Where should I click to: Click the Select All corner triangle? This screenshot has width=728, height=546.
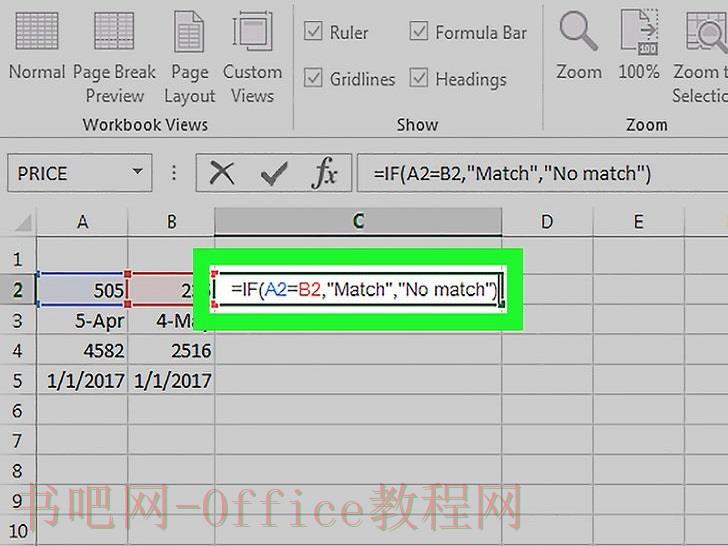click(23, 222)
